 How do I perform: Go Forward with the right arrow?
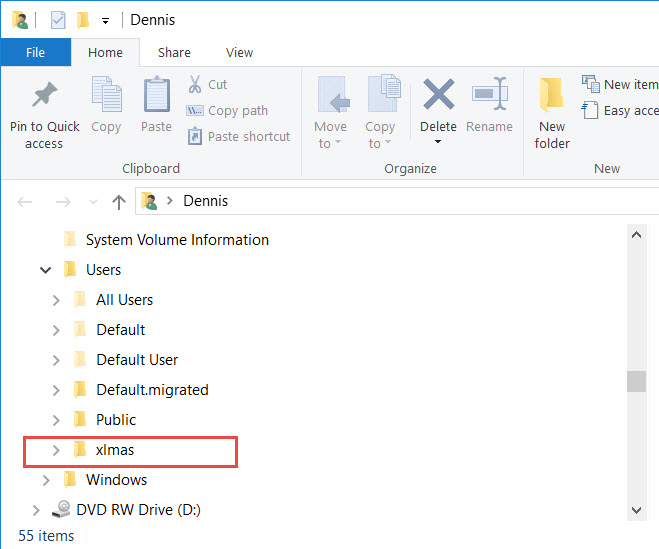63,202
